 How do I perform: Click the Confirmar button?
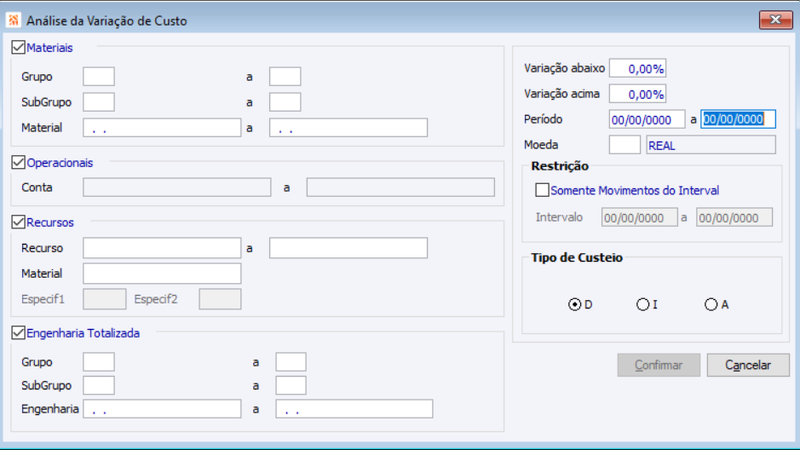[659, 365]
